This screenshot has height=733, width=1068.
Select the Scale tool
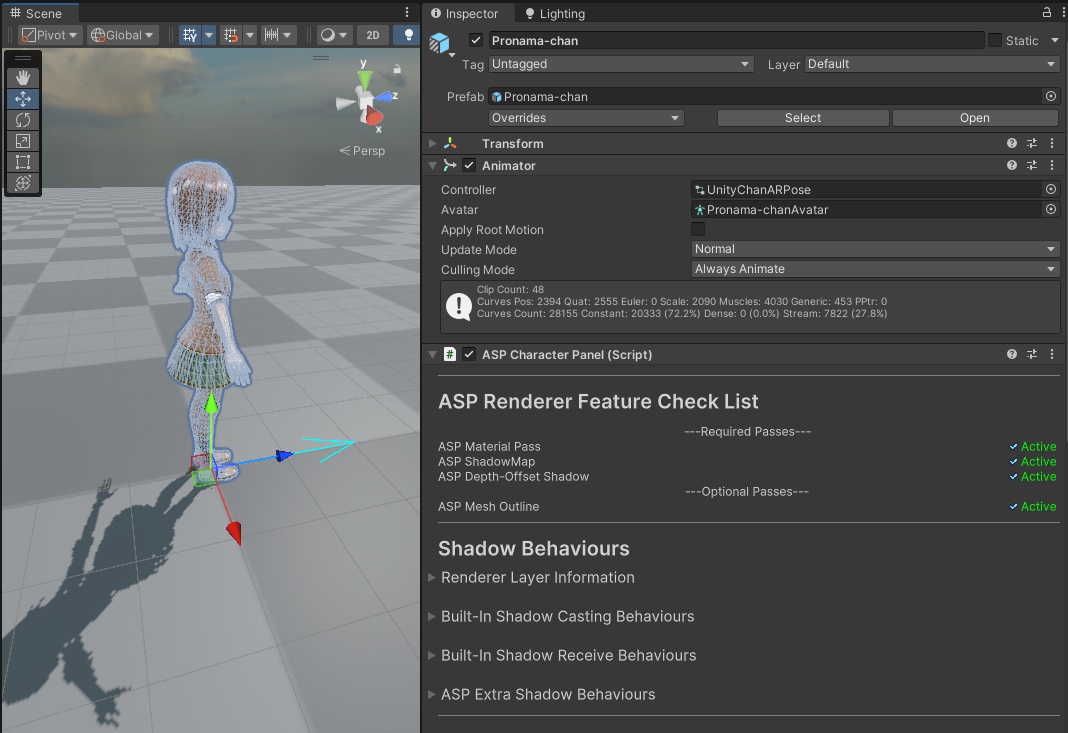[23, 141]
